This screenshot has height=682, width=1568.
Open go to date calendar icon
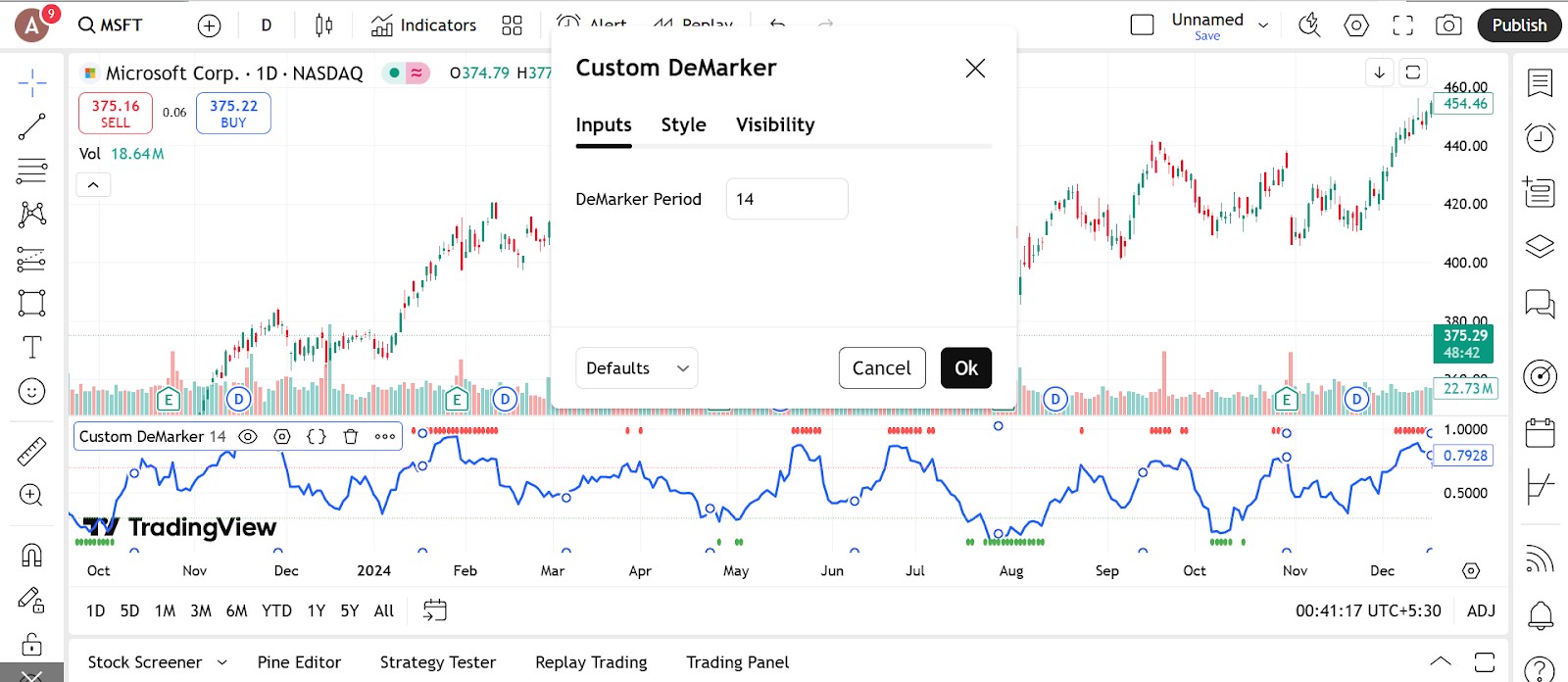pos(434,610)
